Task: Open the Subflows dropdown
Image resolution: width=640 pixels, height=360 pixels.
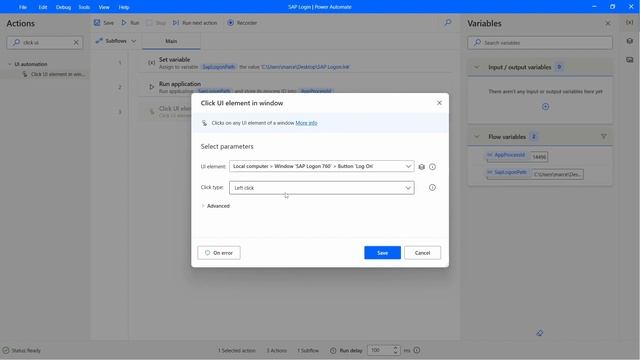Action: pyautogui.click(x=116, y=41)
